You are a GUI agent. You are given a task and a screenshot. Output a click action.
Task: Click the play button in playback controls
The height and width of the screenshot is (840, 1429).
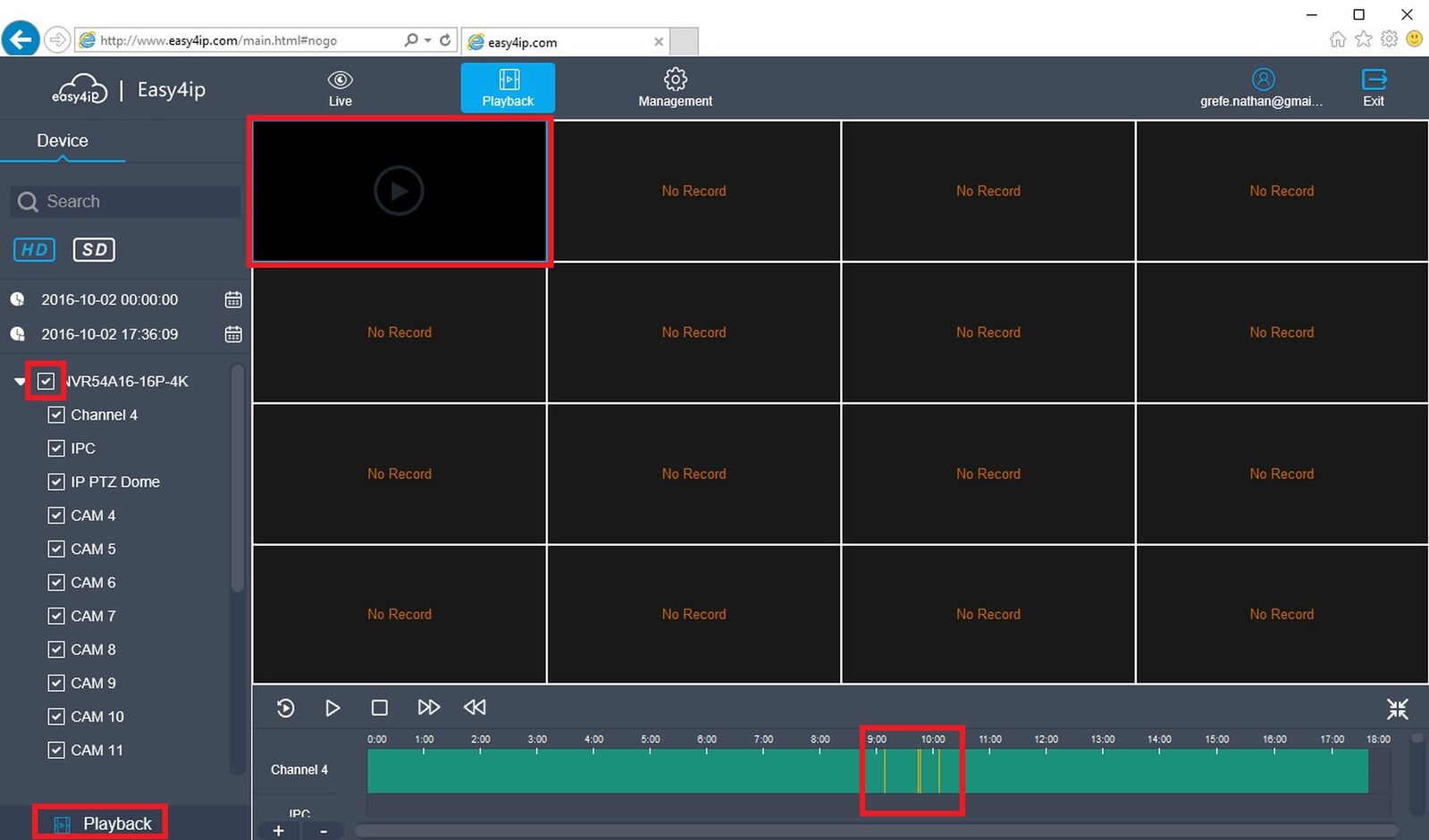[332, 708]
